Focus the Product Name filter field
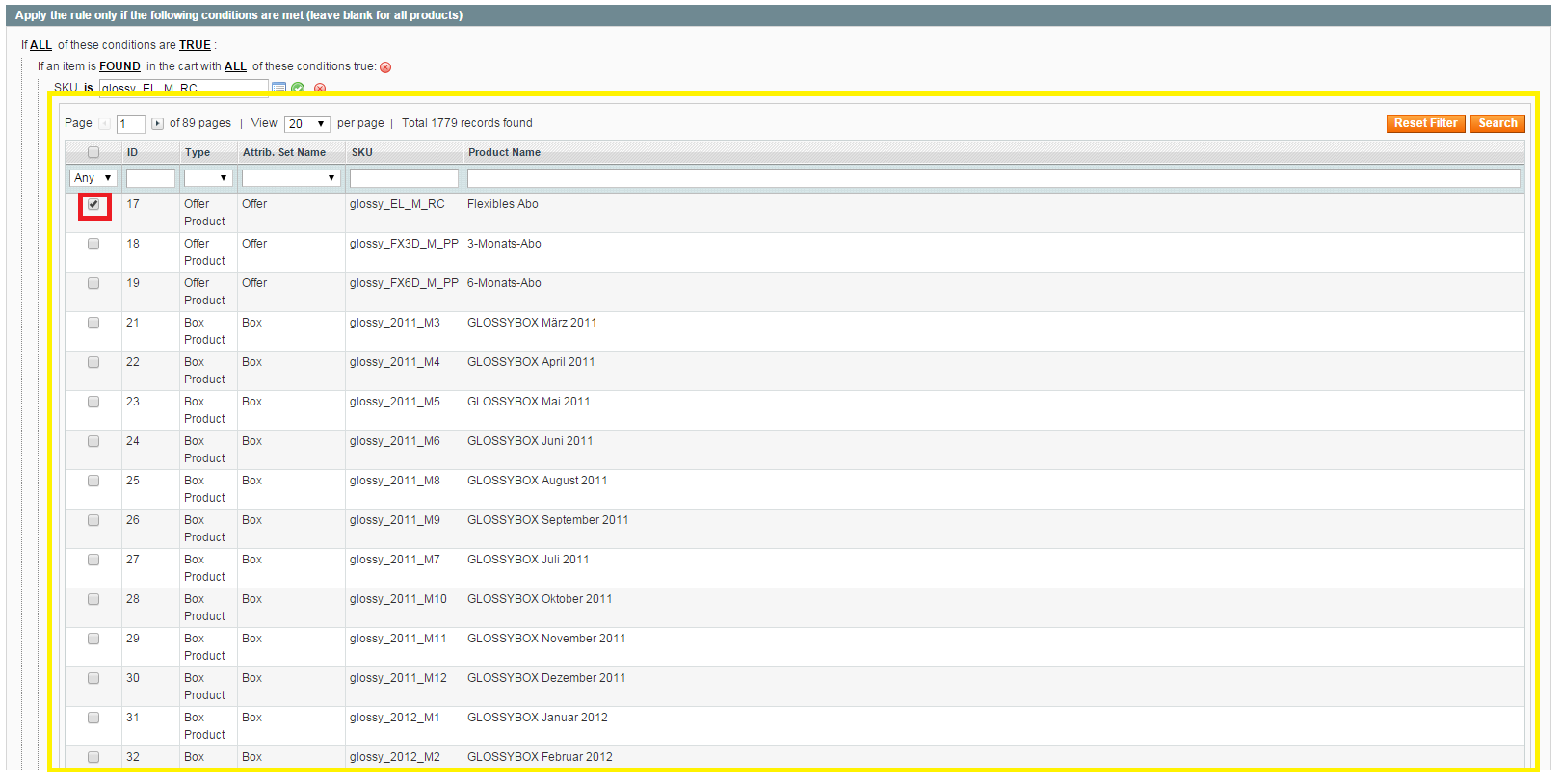 coord(993,178)
